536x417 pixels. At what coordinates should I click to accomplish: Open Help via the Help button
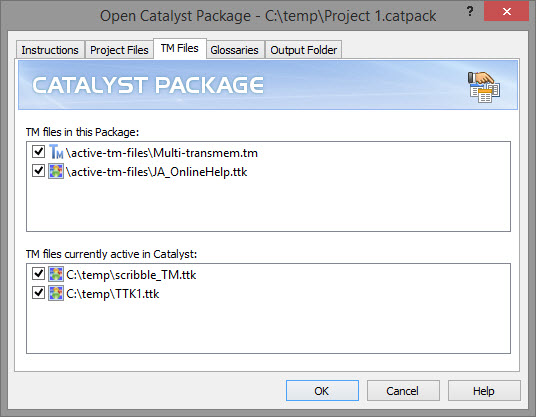484,391
